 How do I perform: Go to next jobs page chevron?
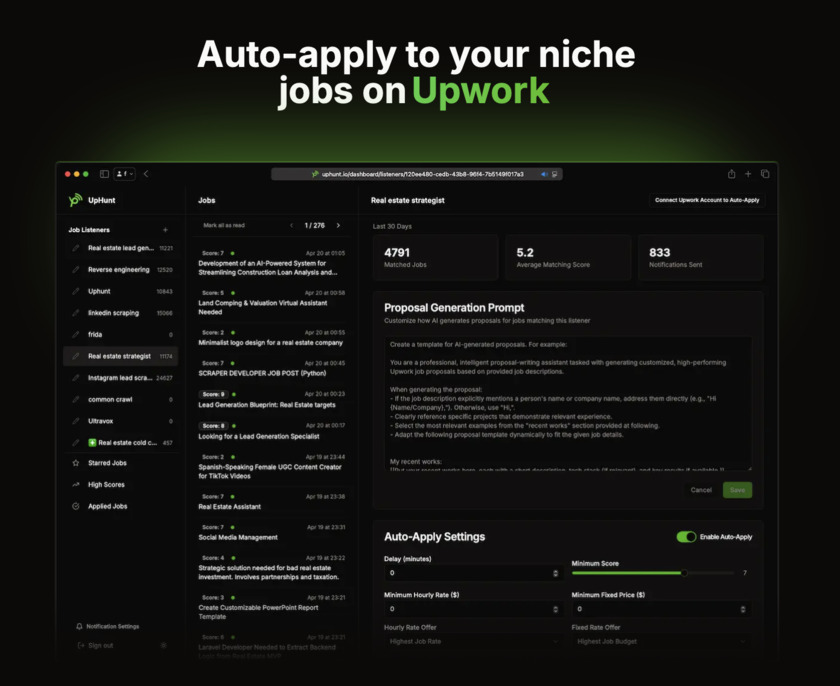click(x=338, y=225)
